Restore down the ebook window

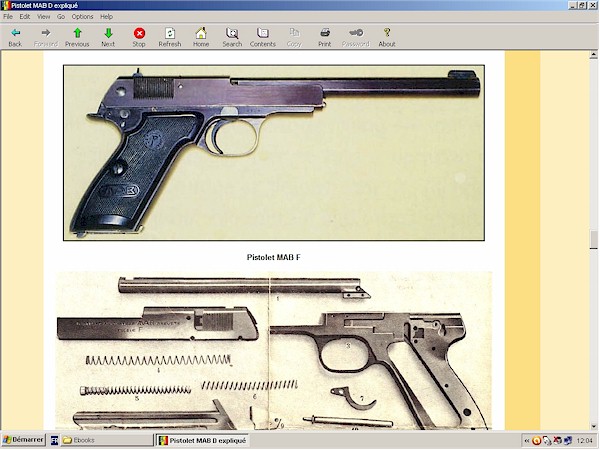(x=582, y=5)
